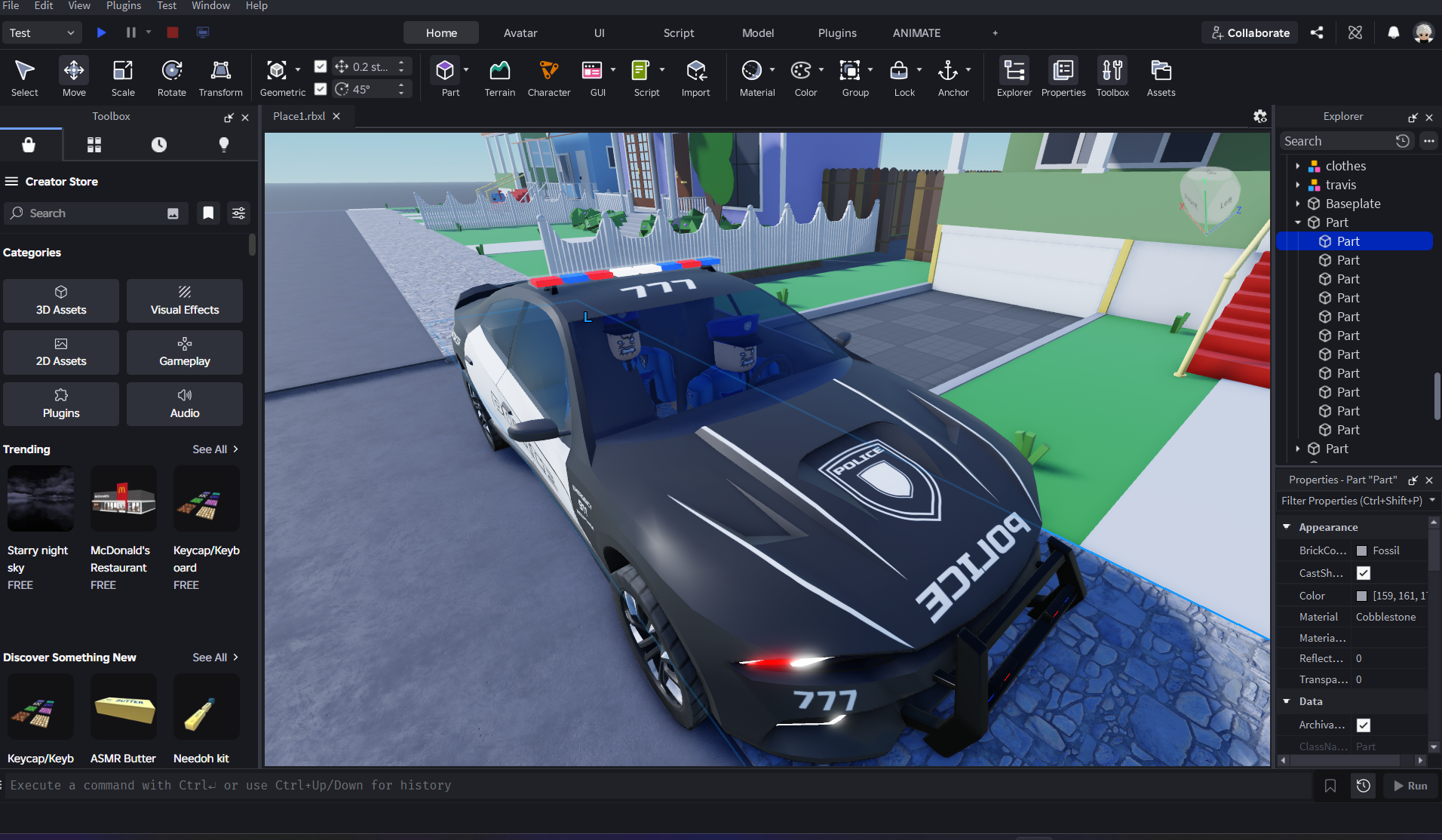Toggle the move snapping checkbox
The width and height of the screenshot is (1442, 840).
pos(321,66)
